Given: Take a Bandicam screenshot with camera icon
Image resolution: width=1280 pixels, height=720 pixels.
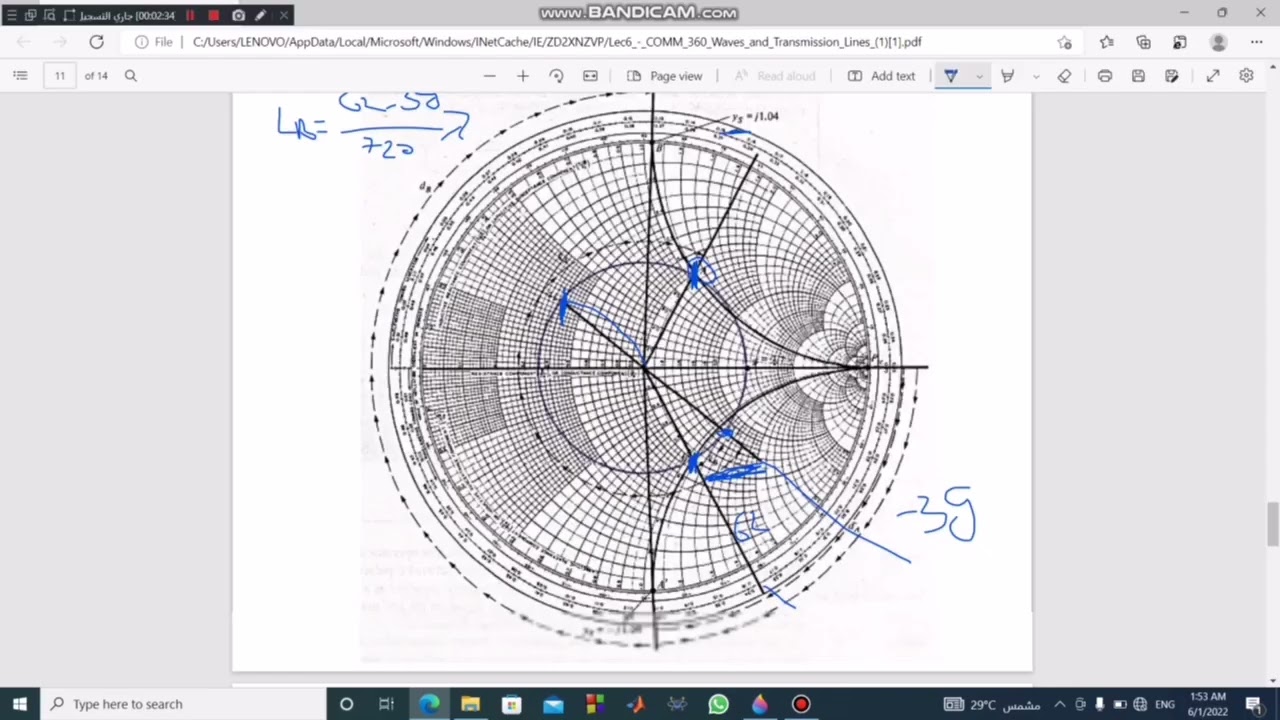Looking at the screenshot, I should tap(238, 15).
